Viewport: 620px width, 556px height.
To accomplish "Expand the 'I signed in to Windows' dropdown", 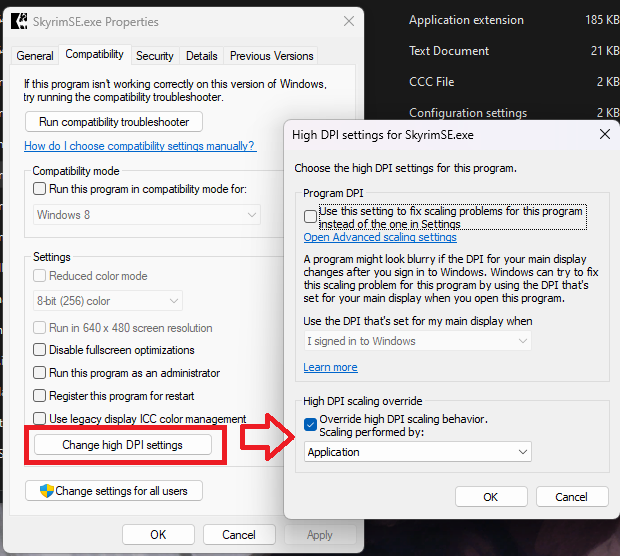I will pos(418,341).
